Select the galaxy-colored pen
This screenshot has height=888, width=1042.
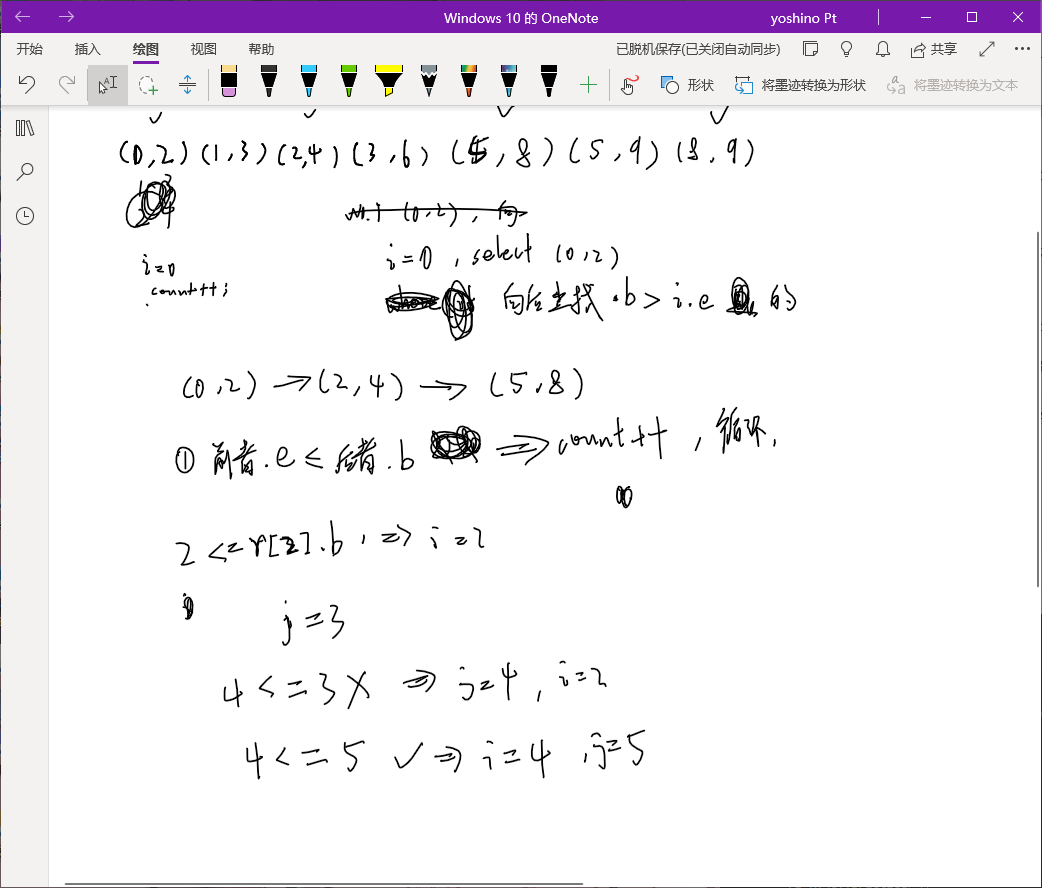508,84
